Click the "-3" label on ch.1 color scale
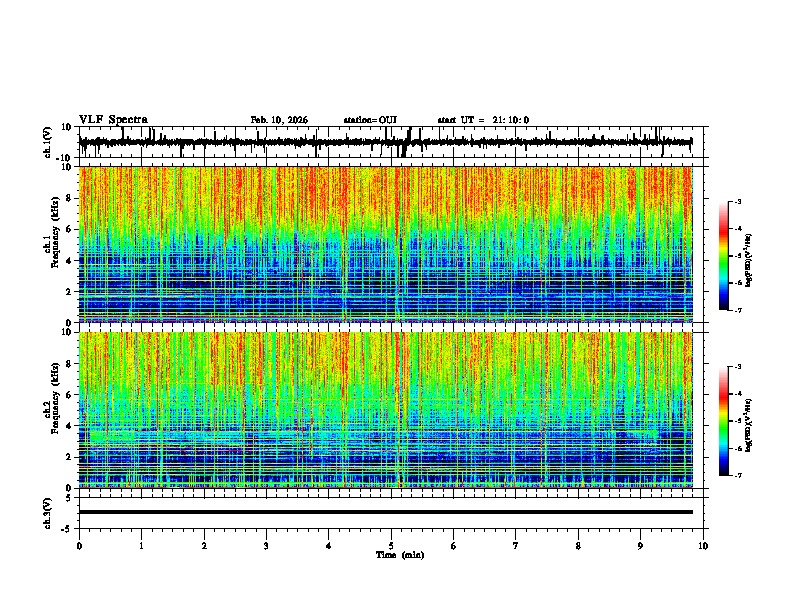This screenshot has width=792, height=612. pyautogui.click(x=737, y=202)
